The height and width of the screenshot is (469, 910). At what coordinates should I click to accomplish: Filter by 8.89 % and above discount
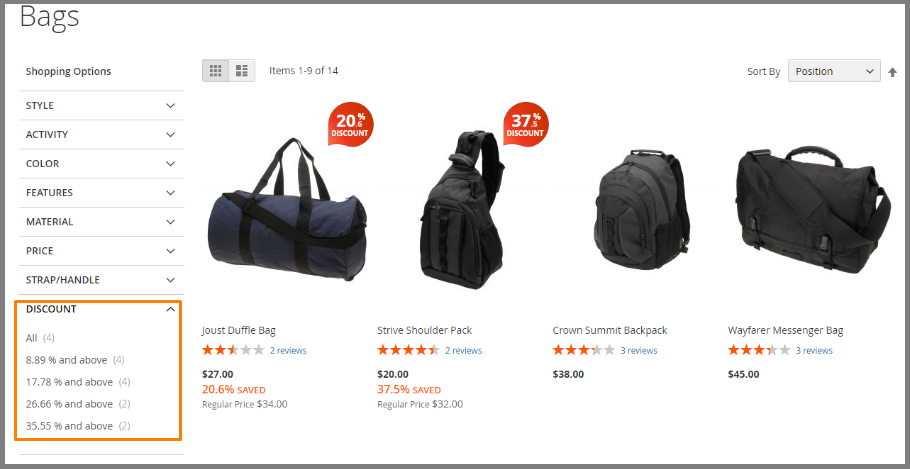[75, 360]
